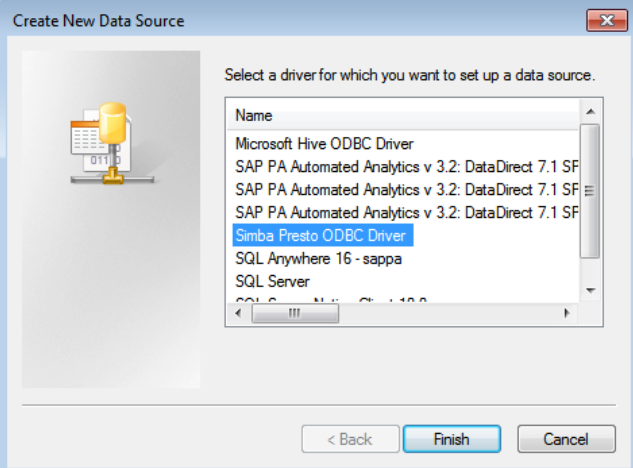
Task: Close the Create New Data Source dialog
Action: pos(607,20)
